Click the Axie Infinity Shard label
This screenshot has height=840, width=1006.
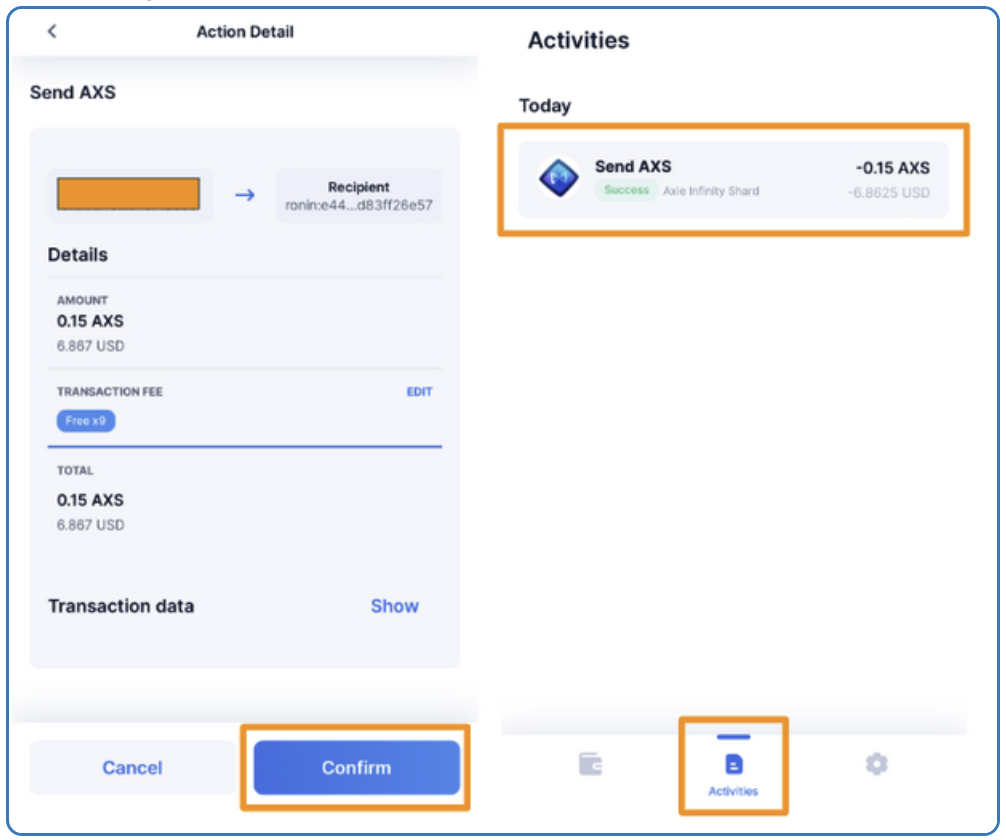tap(711, 191)
